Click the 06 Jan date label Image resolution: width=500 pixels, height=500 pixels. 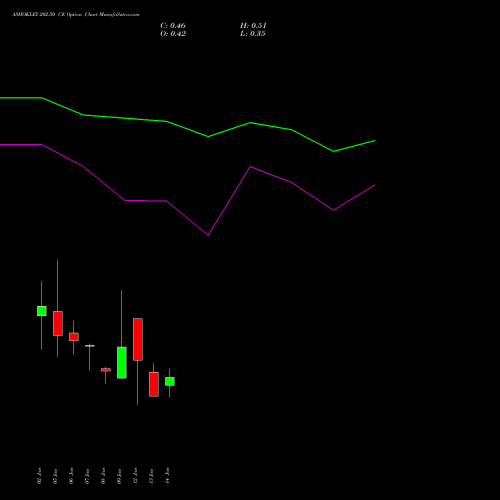(x=71, y=476)
